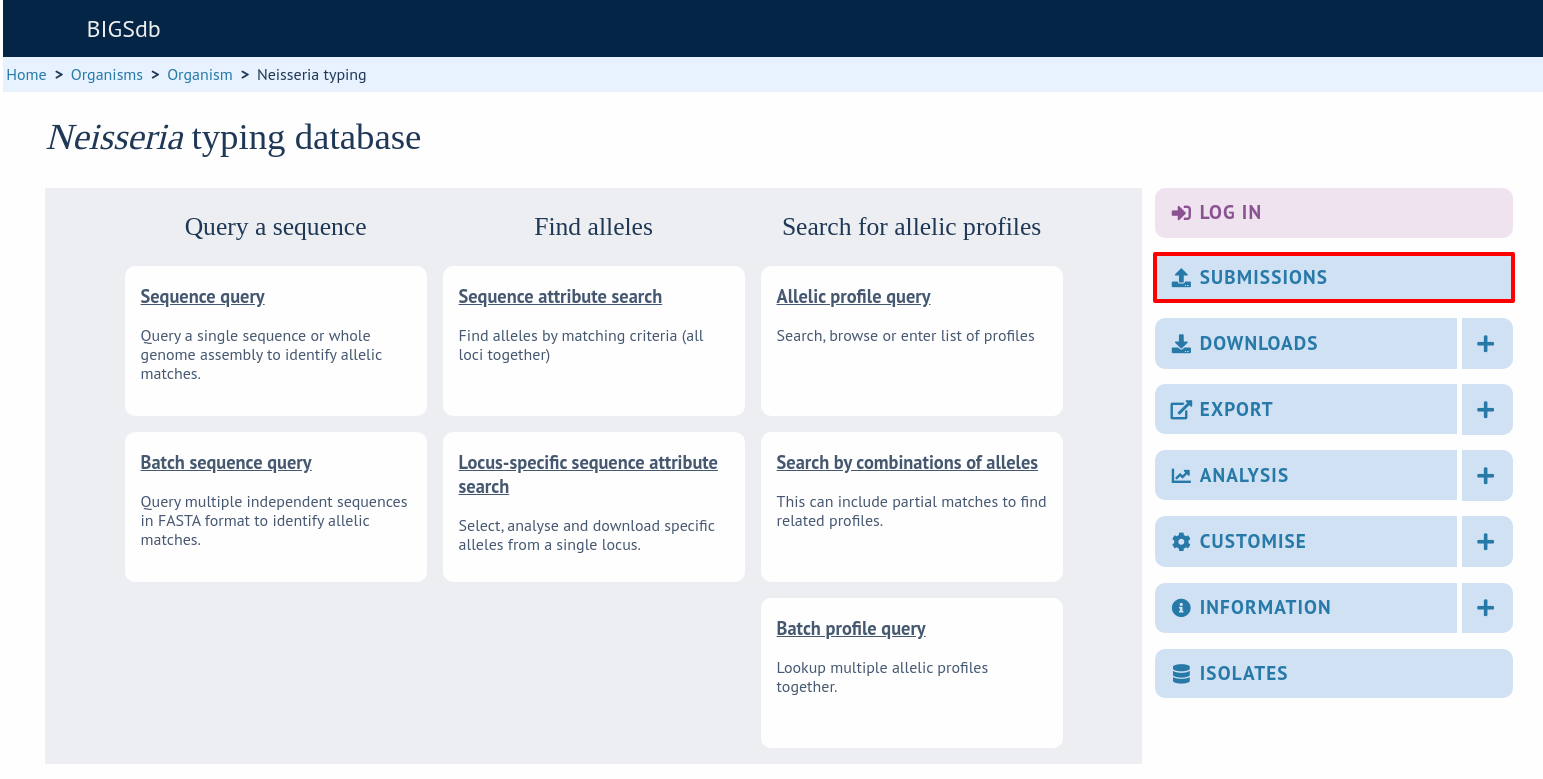Expand the Information section plus button
The width and height of the screenshot is (1543, 779).
tap(1486, 608)
